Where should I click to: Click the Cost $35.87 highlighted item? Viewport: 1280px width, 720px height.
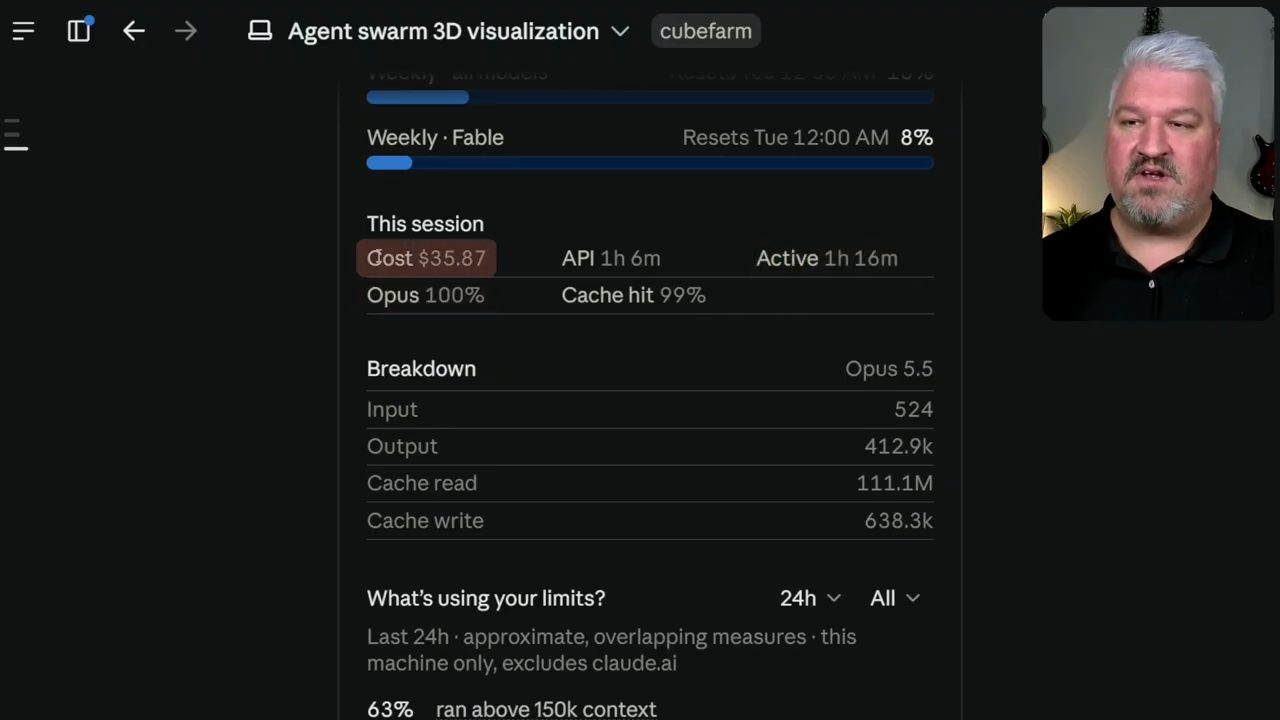(x=426, y=258)
